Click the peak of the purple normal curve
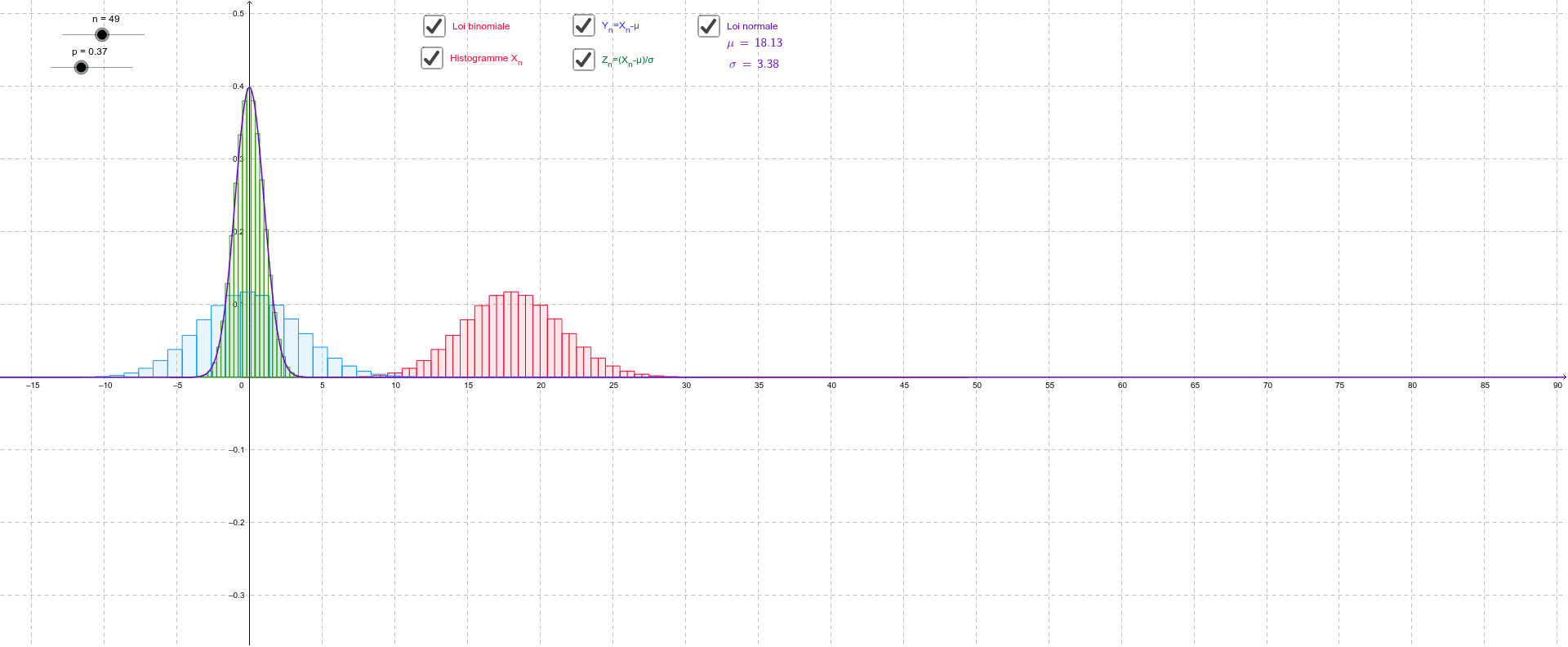The width and height of the screenshot is (1568, 647). tap(249, 87)
